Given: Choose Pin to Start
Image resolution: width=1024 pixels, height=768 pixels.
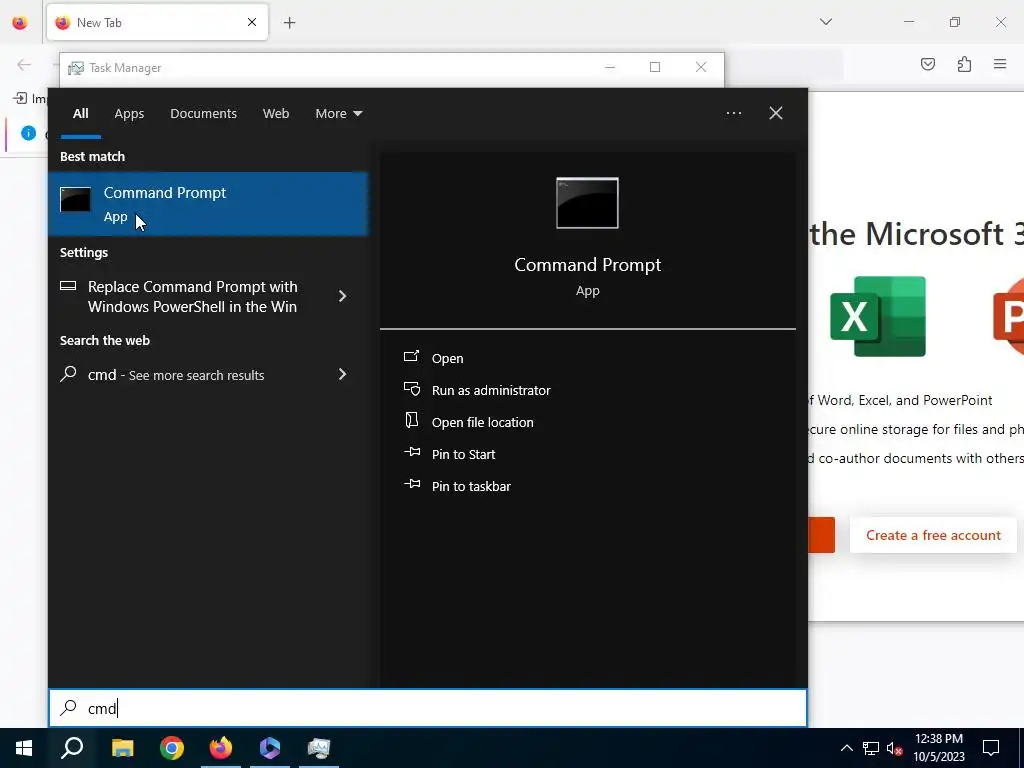Looking at the screenshot, I should pos(464,455).
